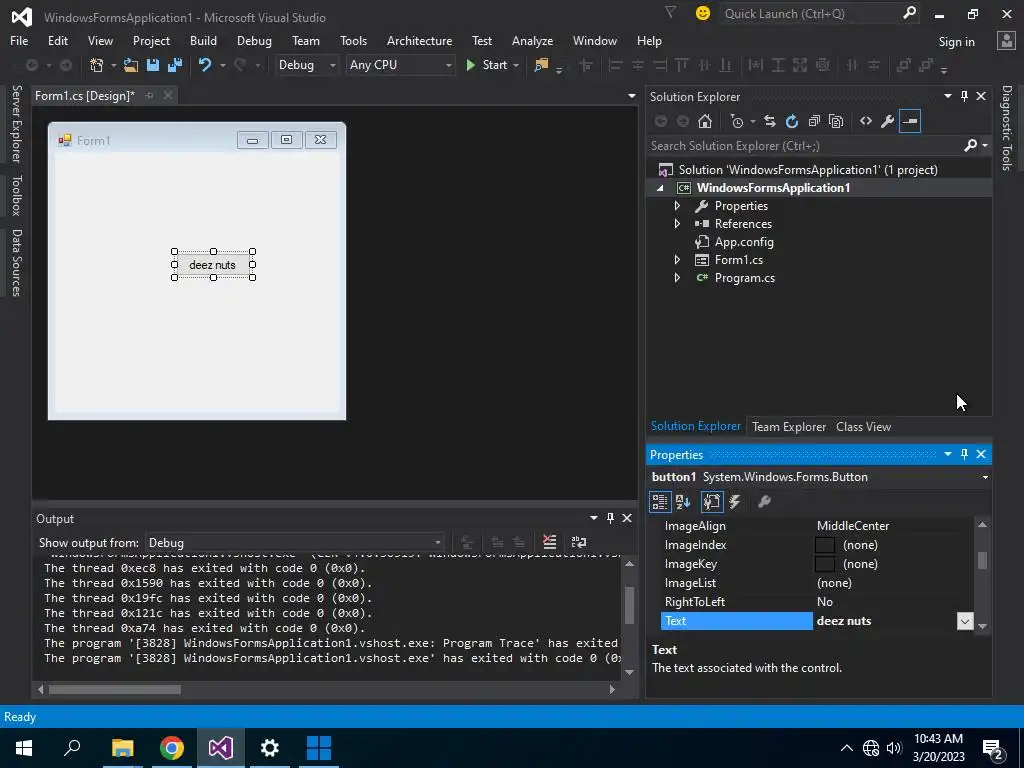Click the New Project toolbar icon
This screenshot has height=768, width=1024.
tap(97, 65)
